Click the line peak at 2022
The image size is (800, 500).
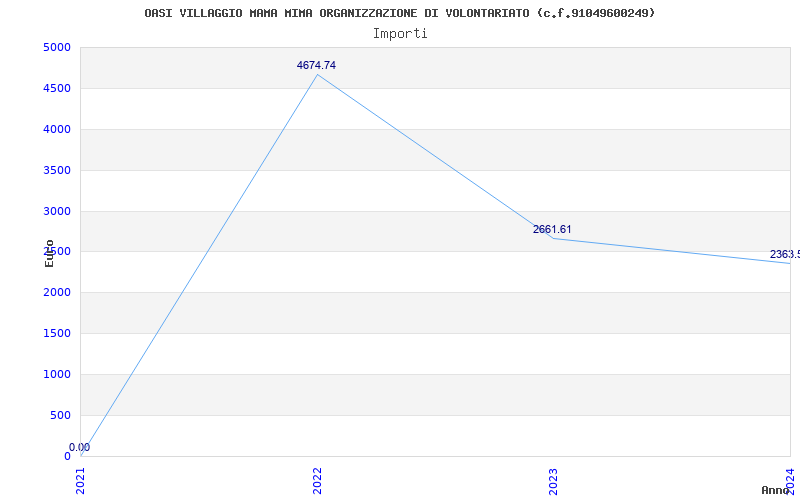point(317,74)
